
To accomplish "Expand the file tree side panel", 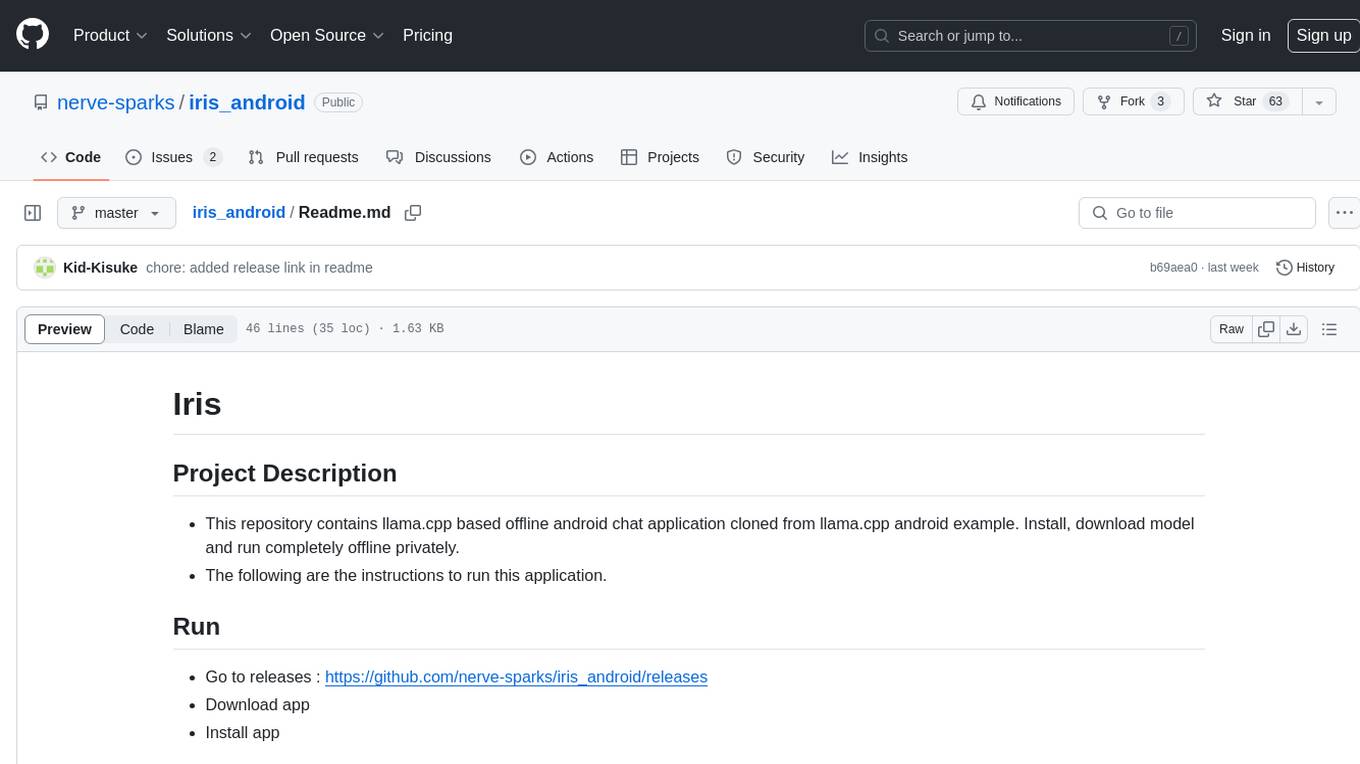I will pos(33,213).
